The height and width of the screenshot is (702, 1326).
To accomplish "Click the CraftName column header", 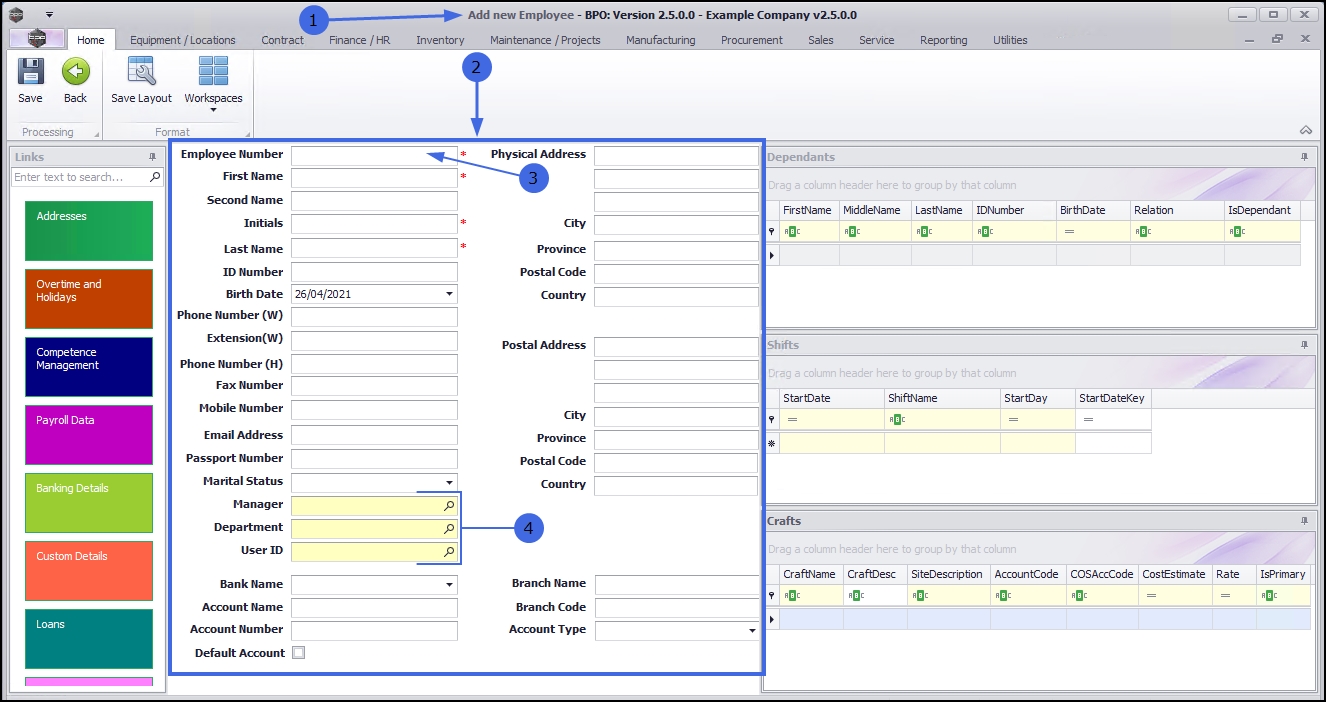I will [811, 575].
